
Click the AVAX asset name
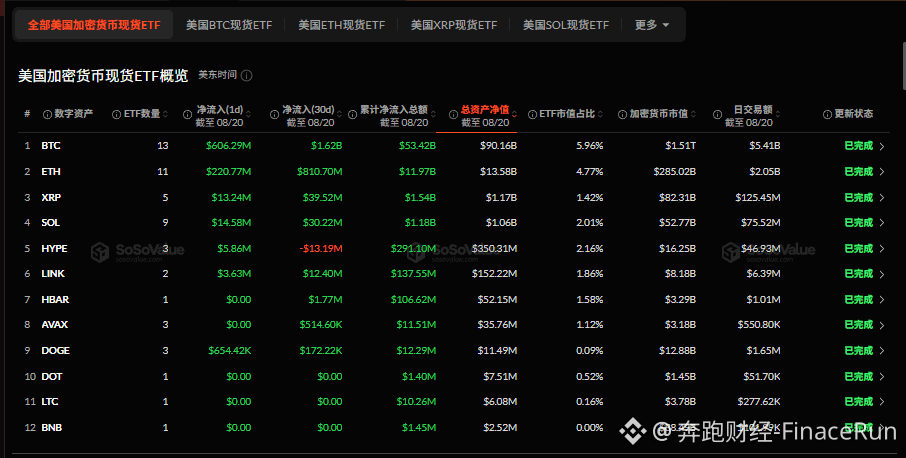coord(54,325)
